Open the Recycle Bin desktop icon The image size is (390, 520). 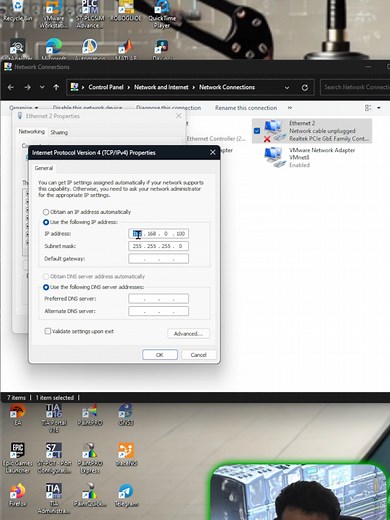point(17,11)
